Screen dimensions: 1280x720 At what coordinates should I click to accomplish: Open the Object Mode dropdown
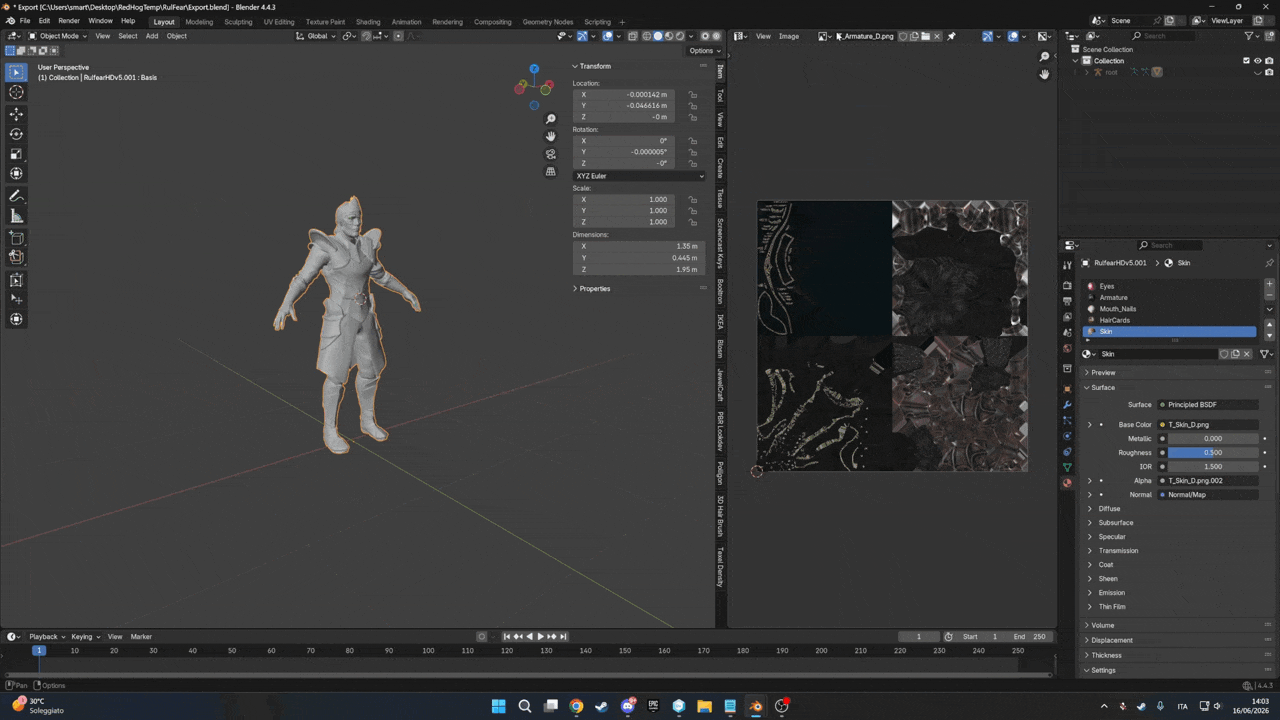pos(57,36)
